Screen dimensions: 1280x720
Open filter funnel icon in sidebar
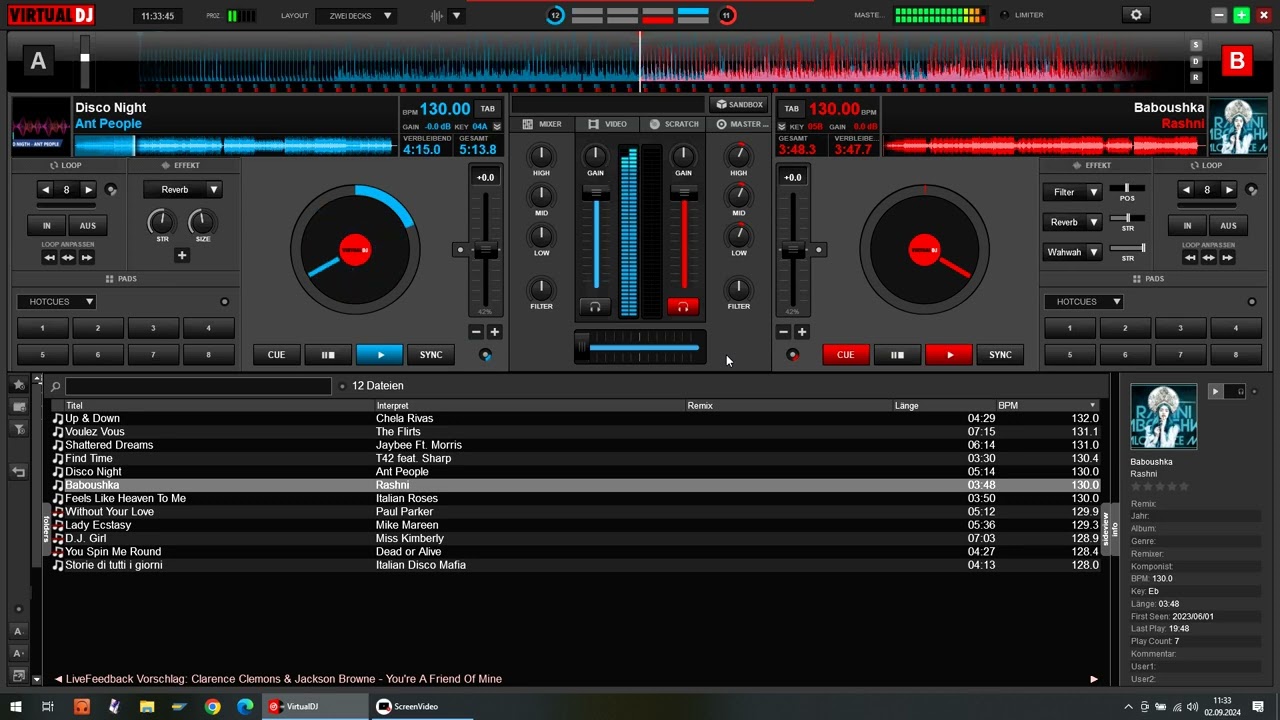(x=18, y=429)
